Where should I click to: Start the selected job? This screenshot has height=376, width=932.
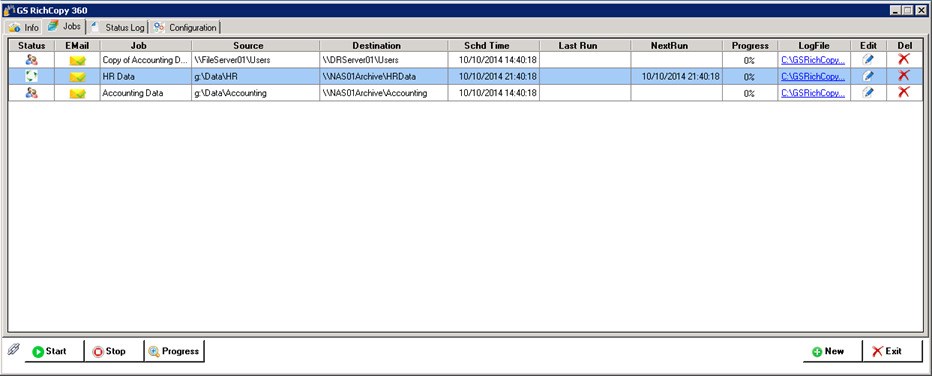(x=54, y=351)
